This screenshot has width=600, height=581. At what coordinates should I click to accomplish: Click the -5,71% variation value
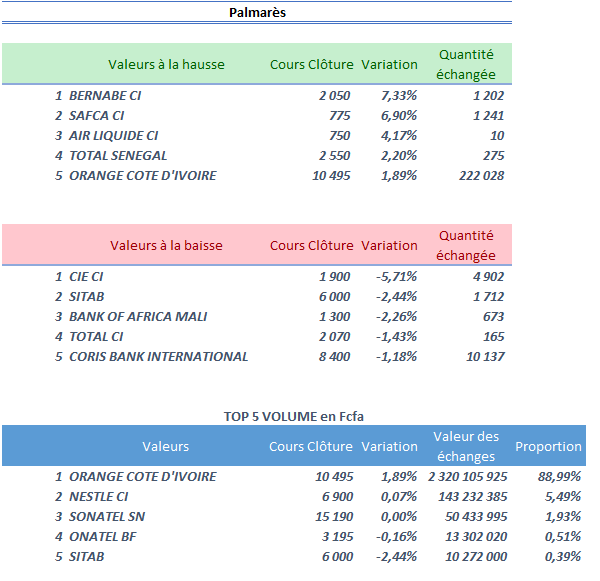(x=396, y=276)
